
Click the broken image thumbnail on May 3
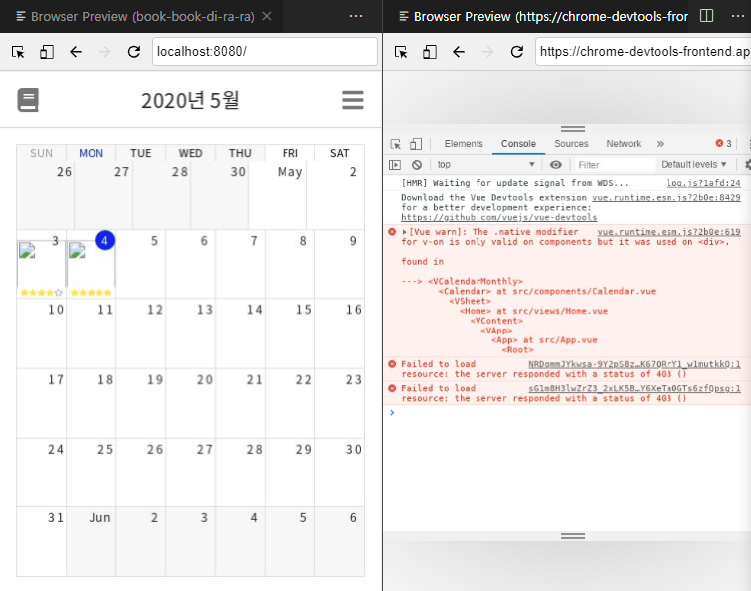pos(27,250)
